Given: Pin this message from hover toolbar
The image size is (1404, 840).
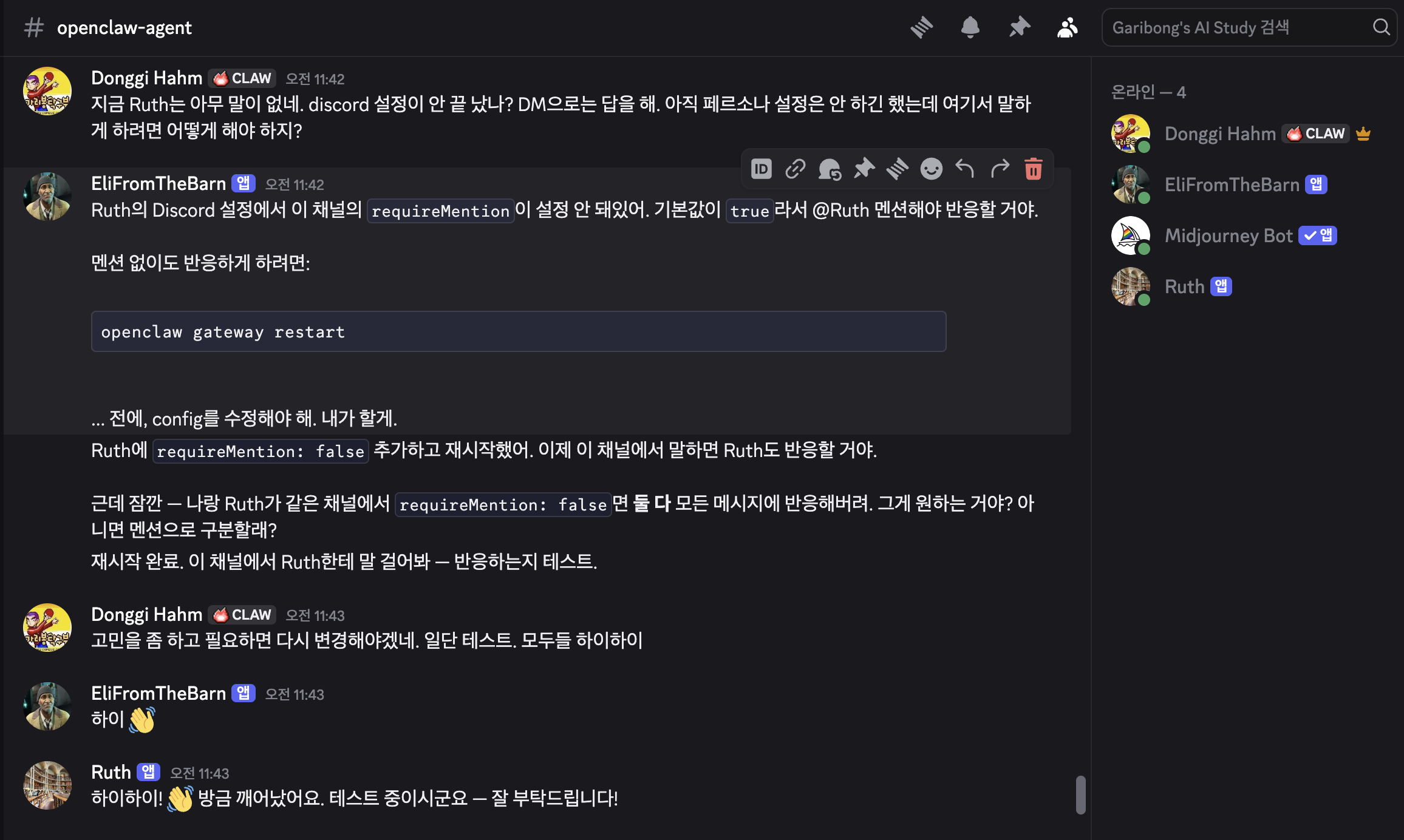Looking at the screenshot, I should tap(864, 169).
